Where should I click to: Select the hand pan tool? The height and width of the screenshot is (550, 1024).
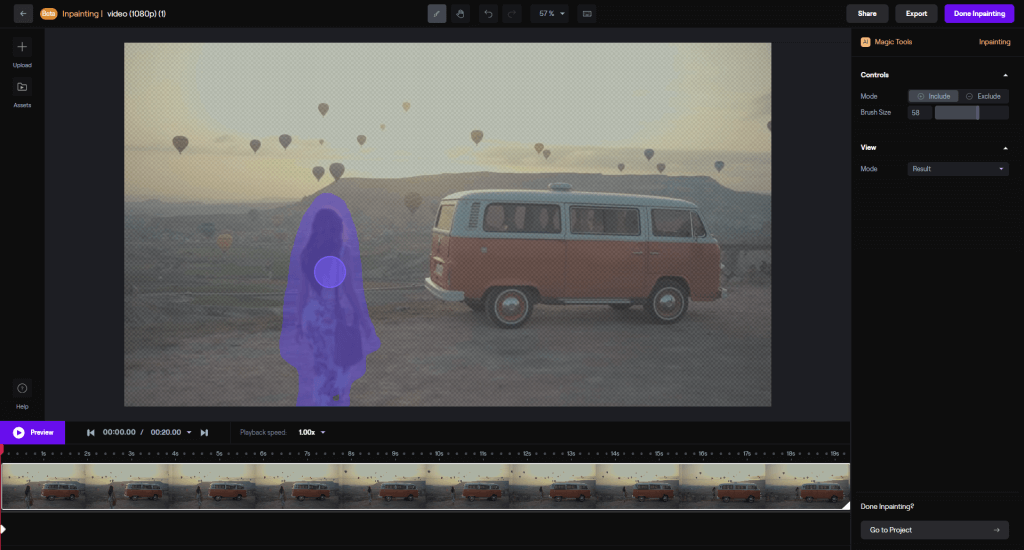(x=460, y=14)
